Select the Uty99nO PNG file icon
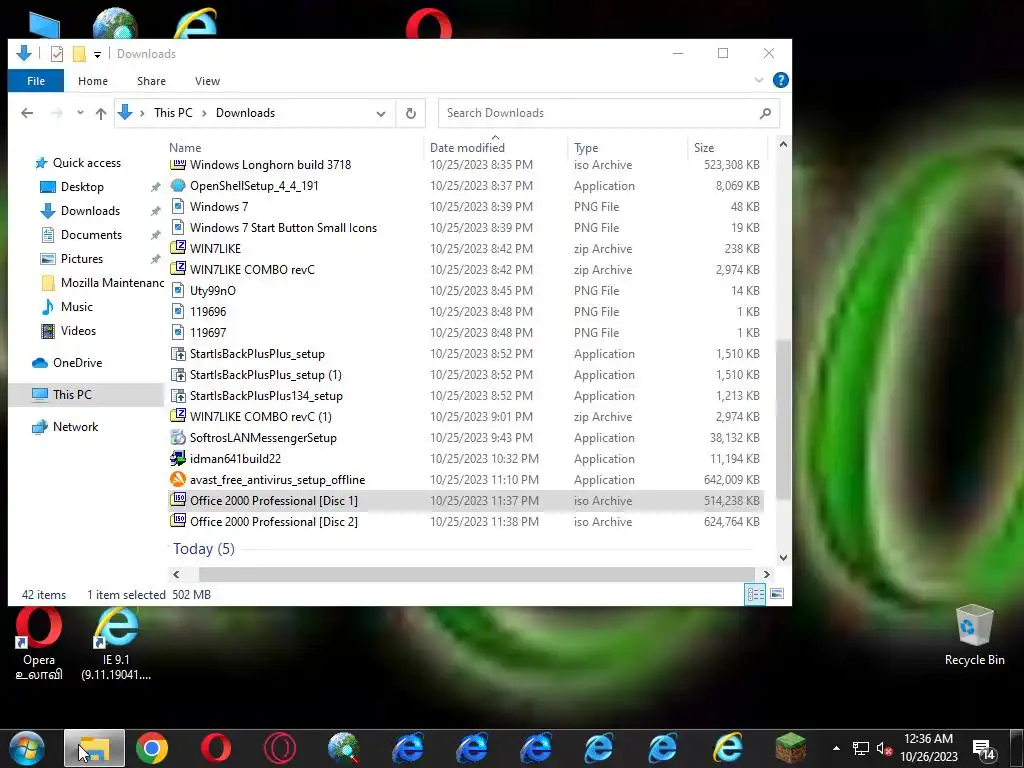This screenshot has width=1024, height=768. [x=178, y=291]
